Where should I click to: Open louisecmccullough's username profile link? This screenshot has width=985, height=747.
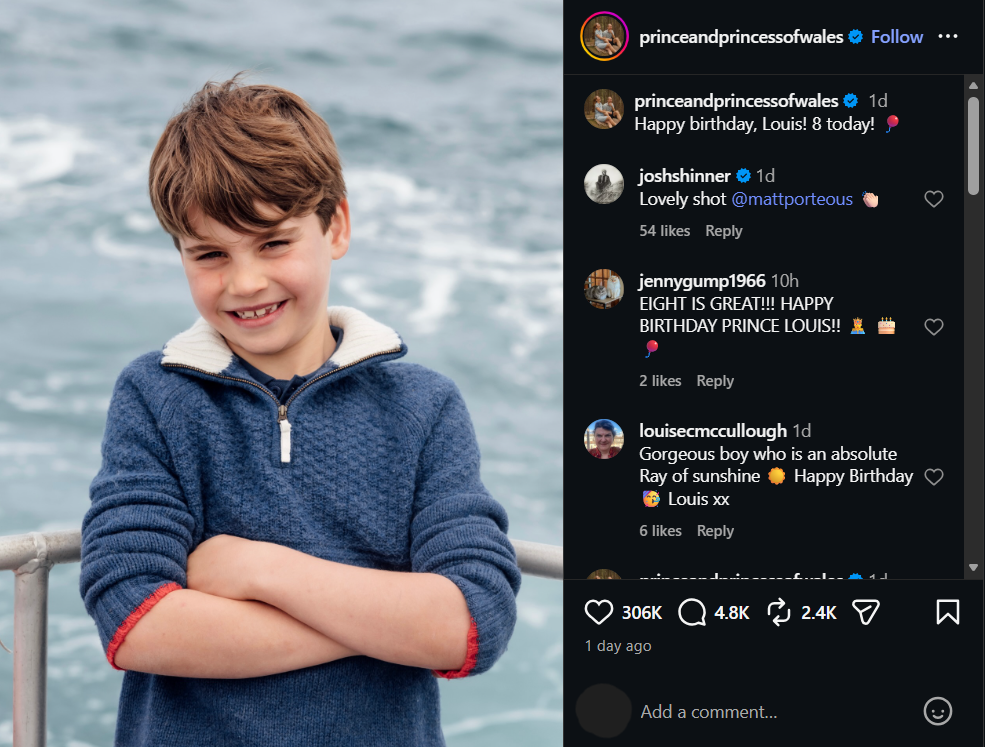[712, 431]
